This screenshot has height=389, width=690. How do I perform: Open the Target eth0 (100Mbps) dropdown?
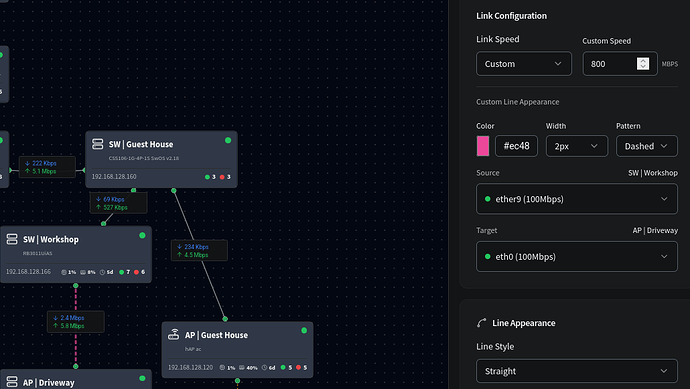point(576,257)
